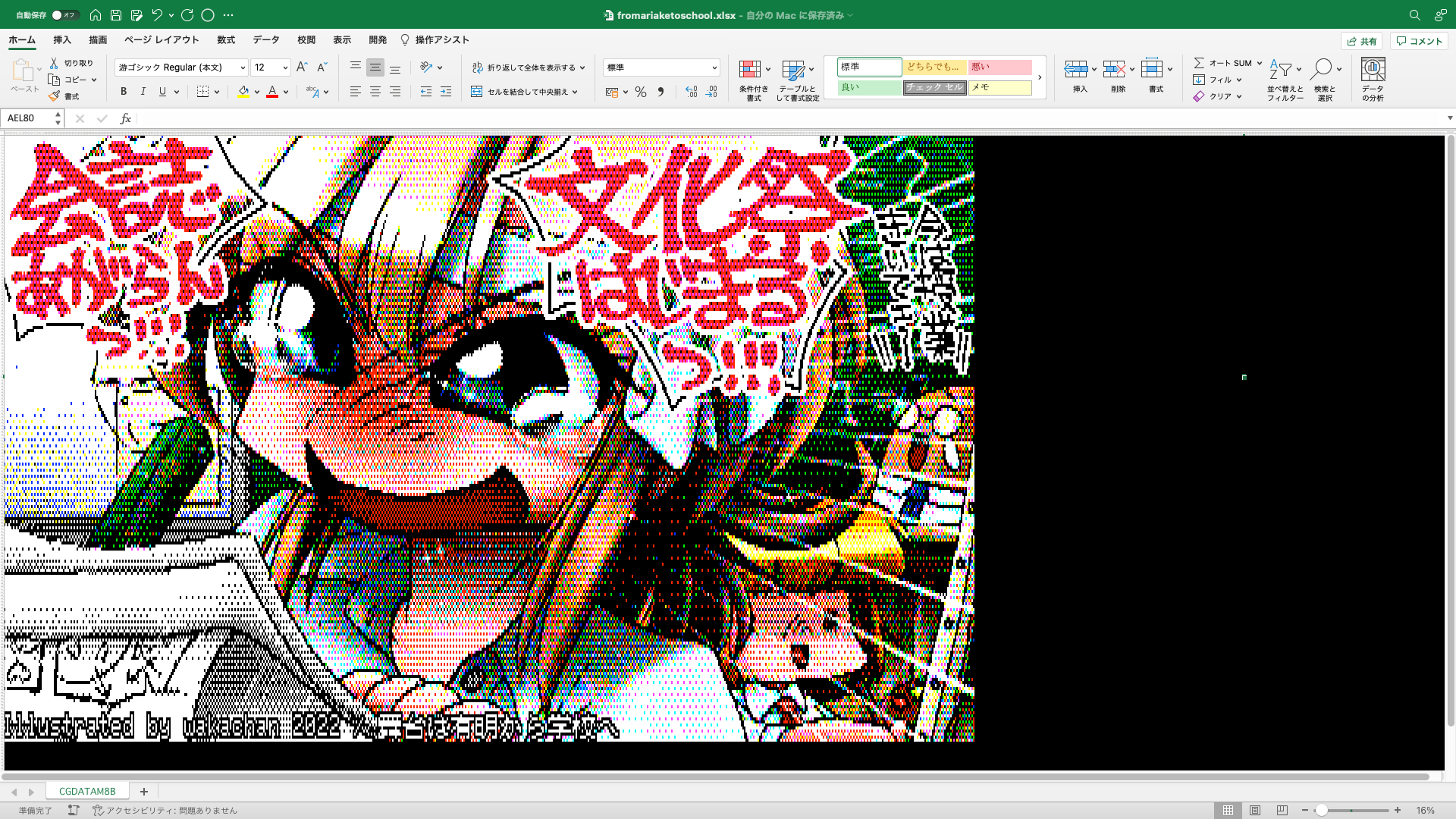
Task: Click the search magnifier in title bar
Action: coord(1414,15)
